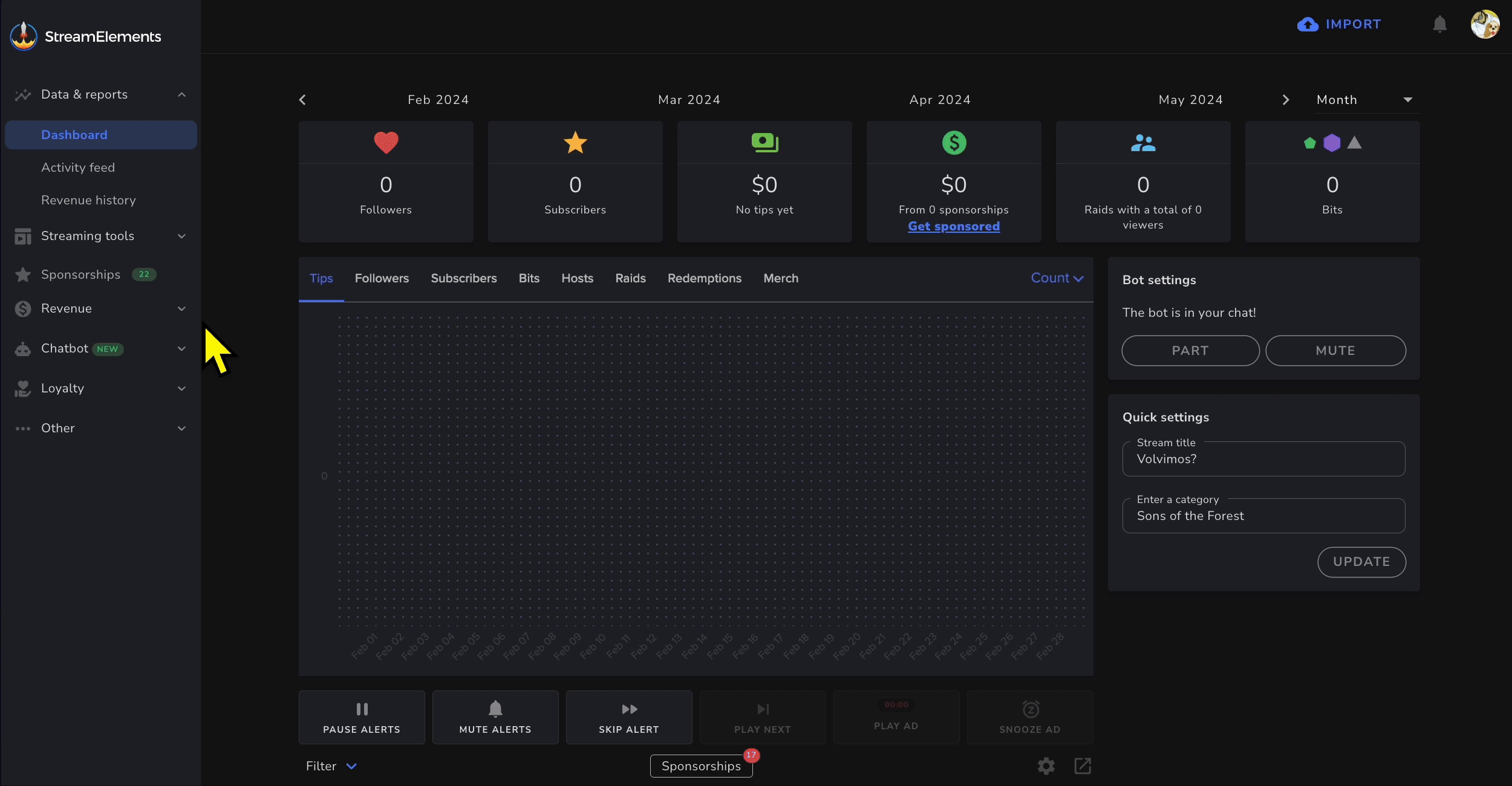Click the Import cloud upload icon
The height and width of the screenshot is (786, 1512).
(1308, 24)
